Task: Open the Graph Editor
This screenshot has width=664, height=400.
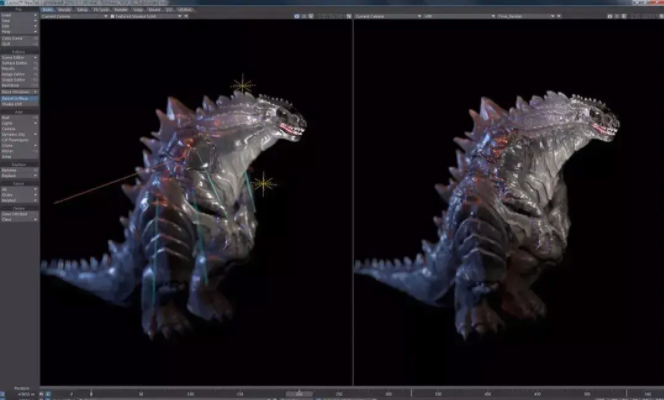Action: point(19,80)
